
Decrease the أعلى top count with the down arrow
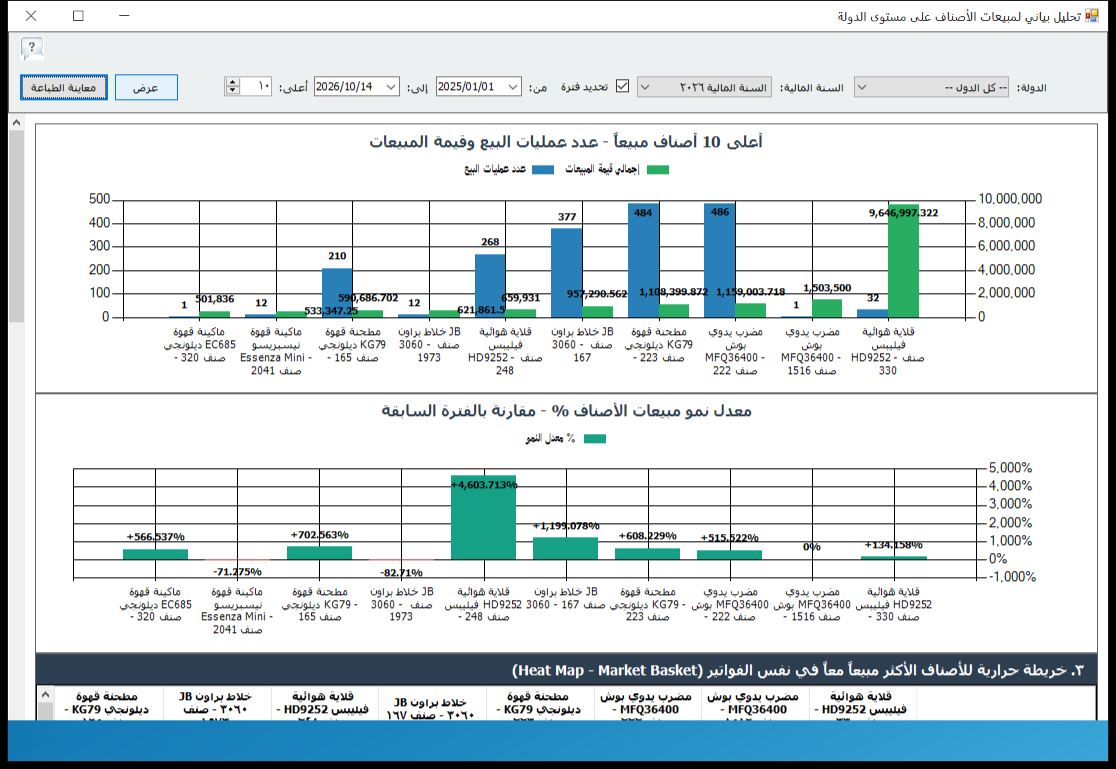232,91
